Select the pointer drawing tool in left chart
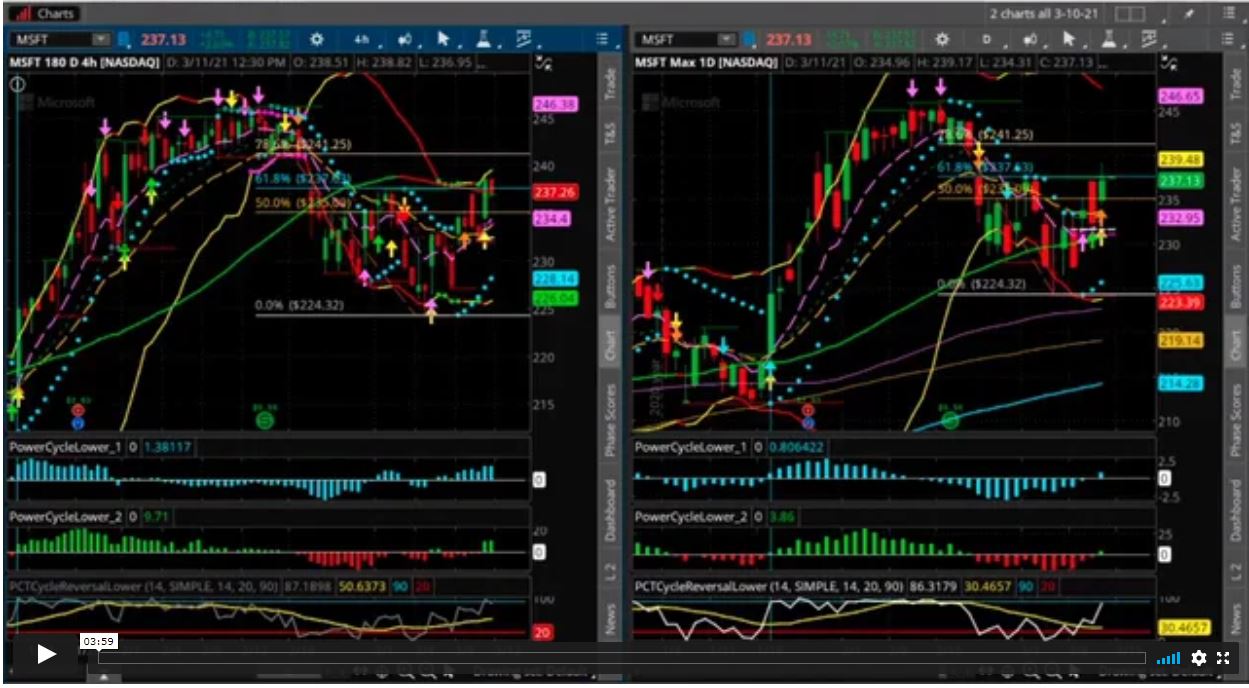This screenshot has width=1249, height=688. [445, 39]
